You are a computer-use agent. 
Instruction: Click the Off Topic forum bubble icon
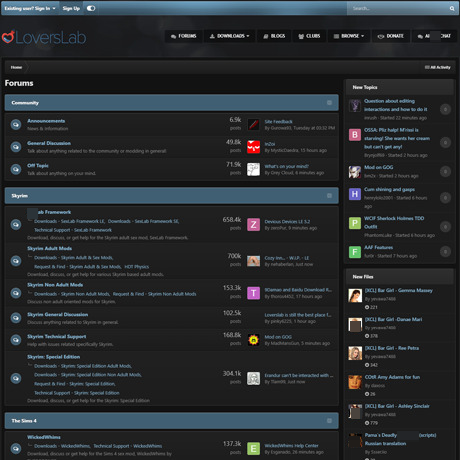point(16,169)
